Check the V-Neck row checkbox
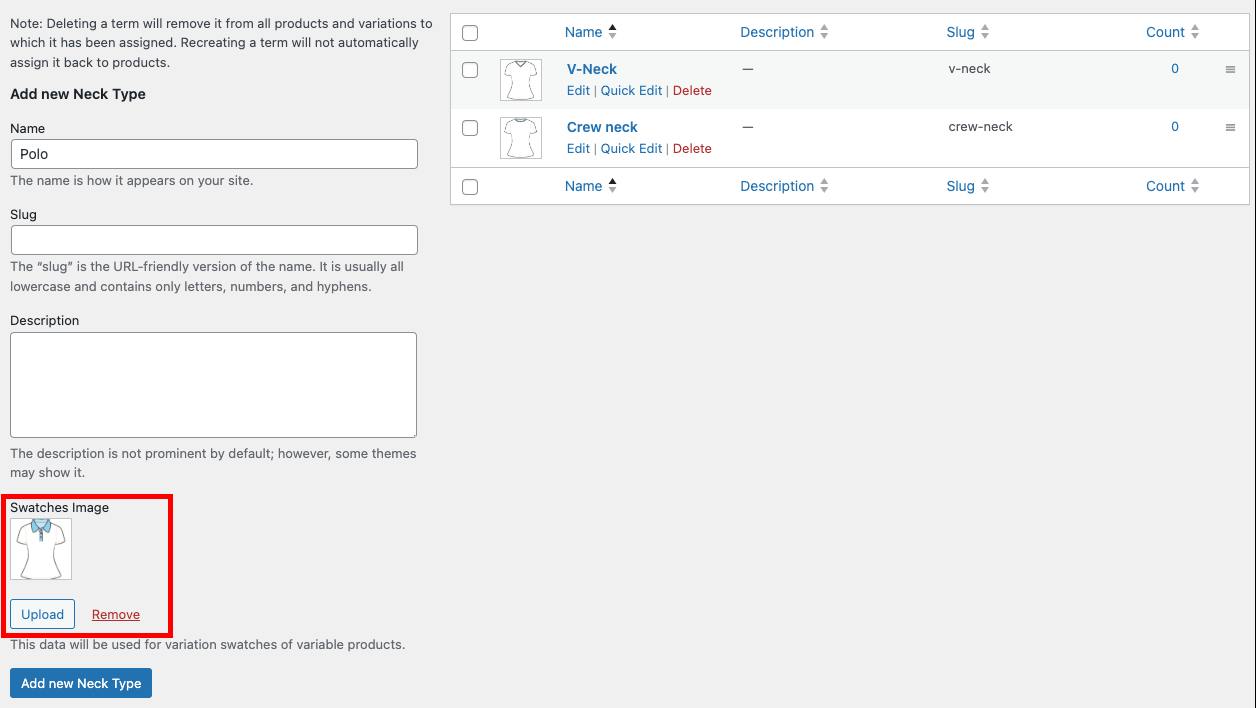Screen dimensions: 1256x708 (470, 70)
